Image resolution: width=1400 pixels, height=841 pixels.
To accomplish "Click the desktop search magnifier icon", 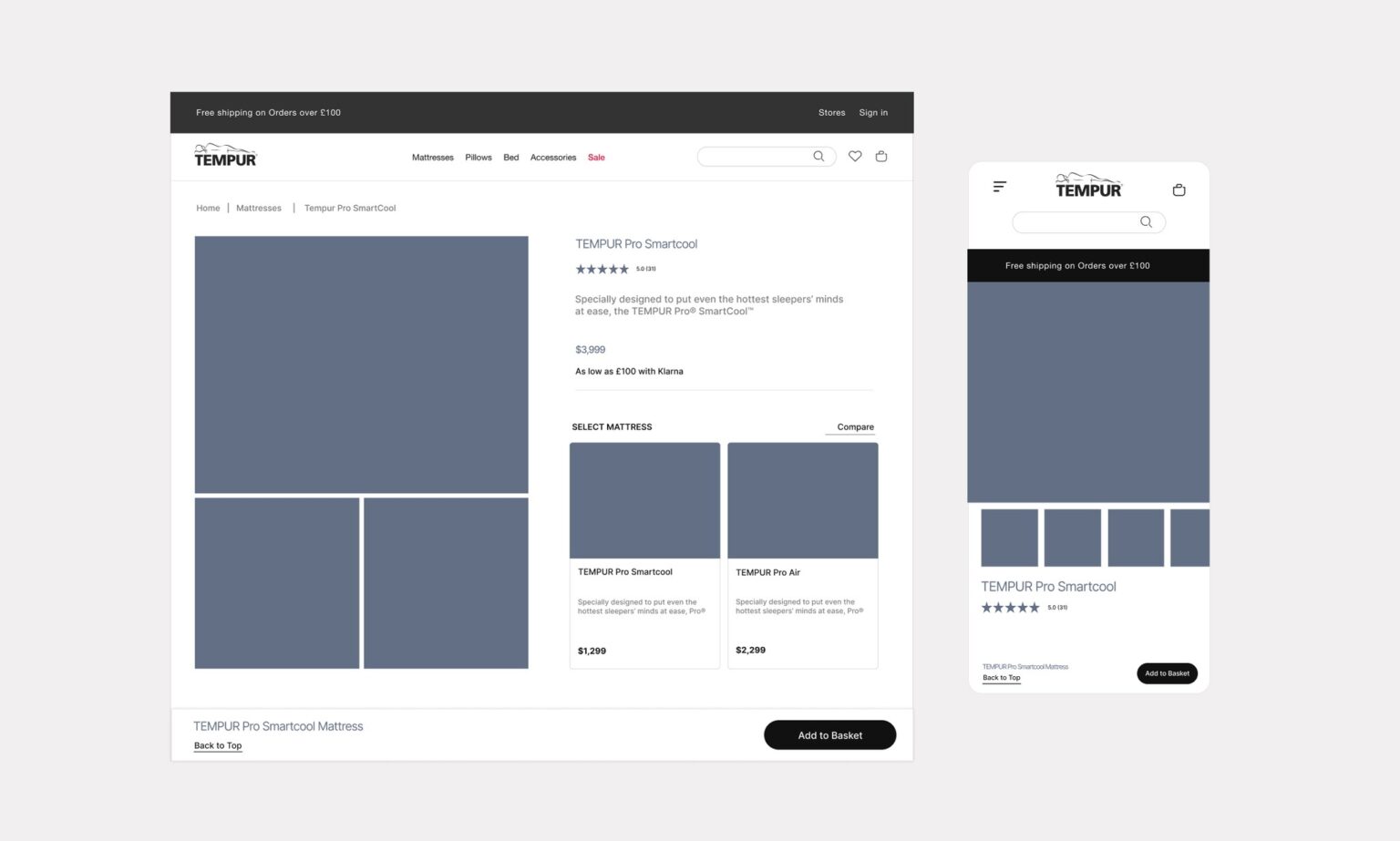I will pyautogui.click(x=818, y=157).
